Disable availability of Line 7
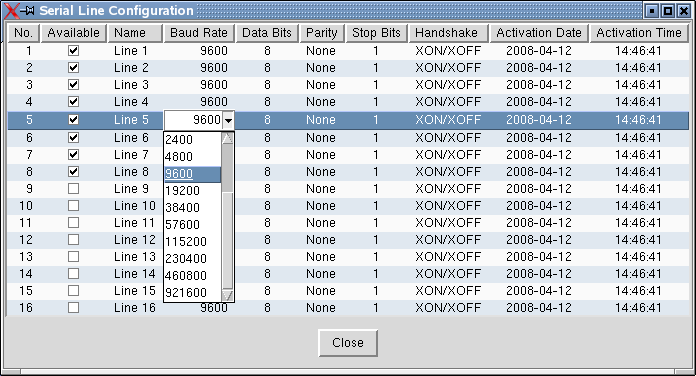 [x=73, y=154]
